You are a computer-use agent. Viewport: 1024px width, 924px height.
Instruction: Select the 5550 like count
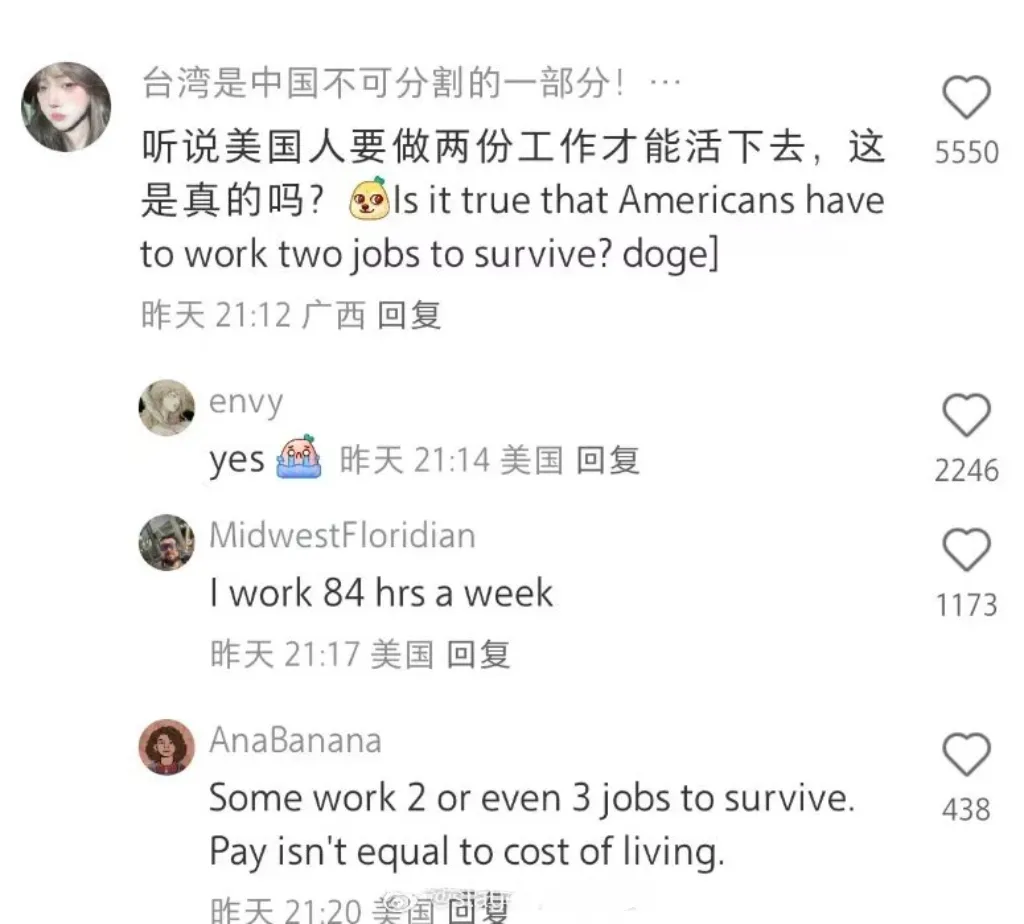click(x=967, y=152)
